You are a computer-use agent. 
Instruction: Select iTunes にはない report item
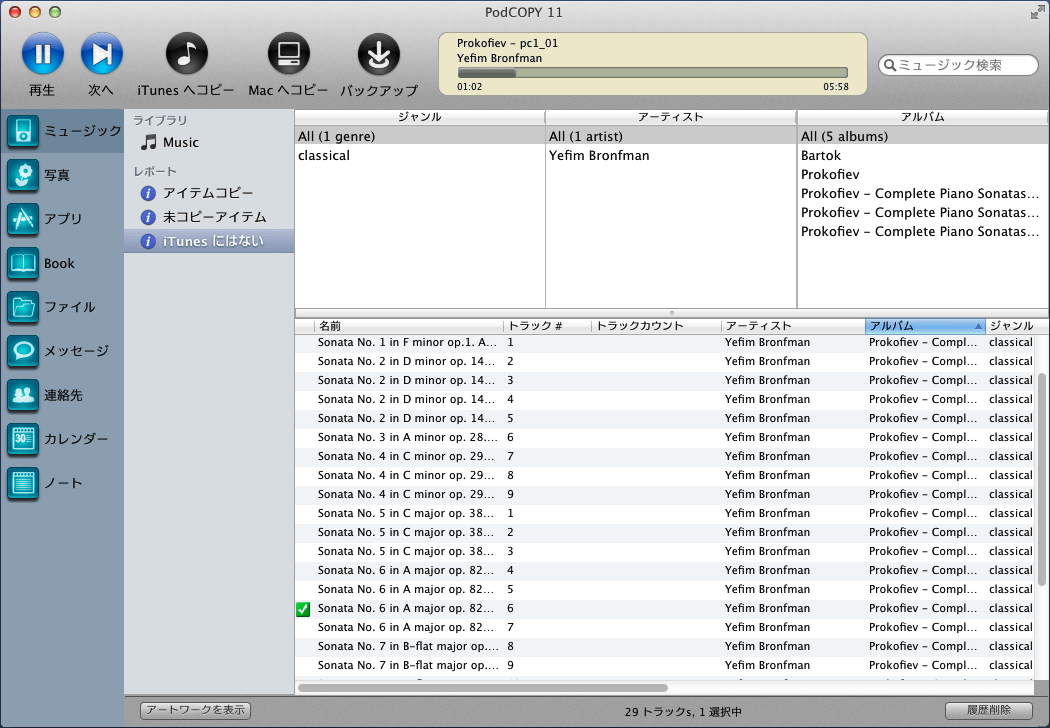click(x=212, y=241)
